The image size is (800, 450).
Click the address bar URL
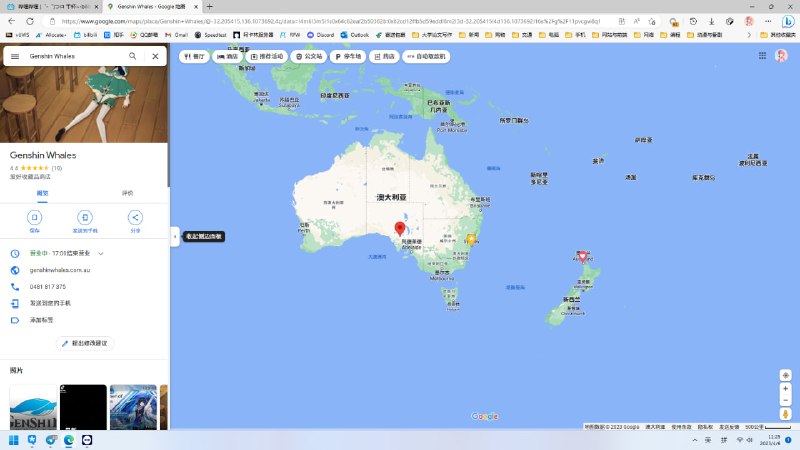point(331,21)
